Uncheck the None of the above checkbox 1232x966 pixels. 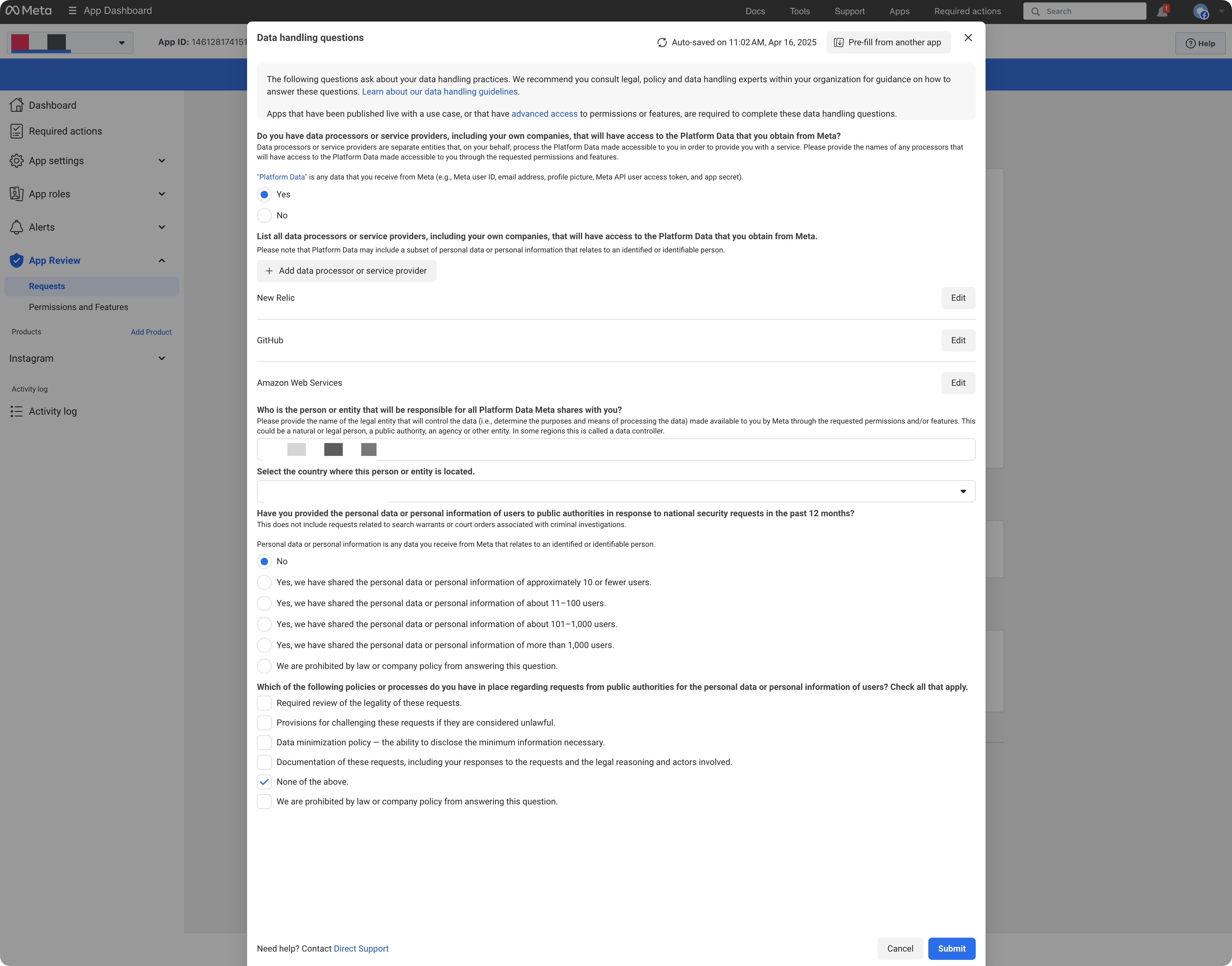point(264,782)
